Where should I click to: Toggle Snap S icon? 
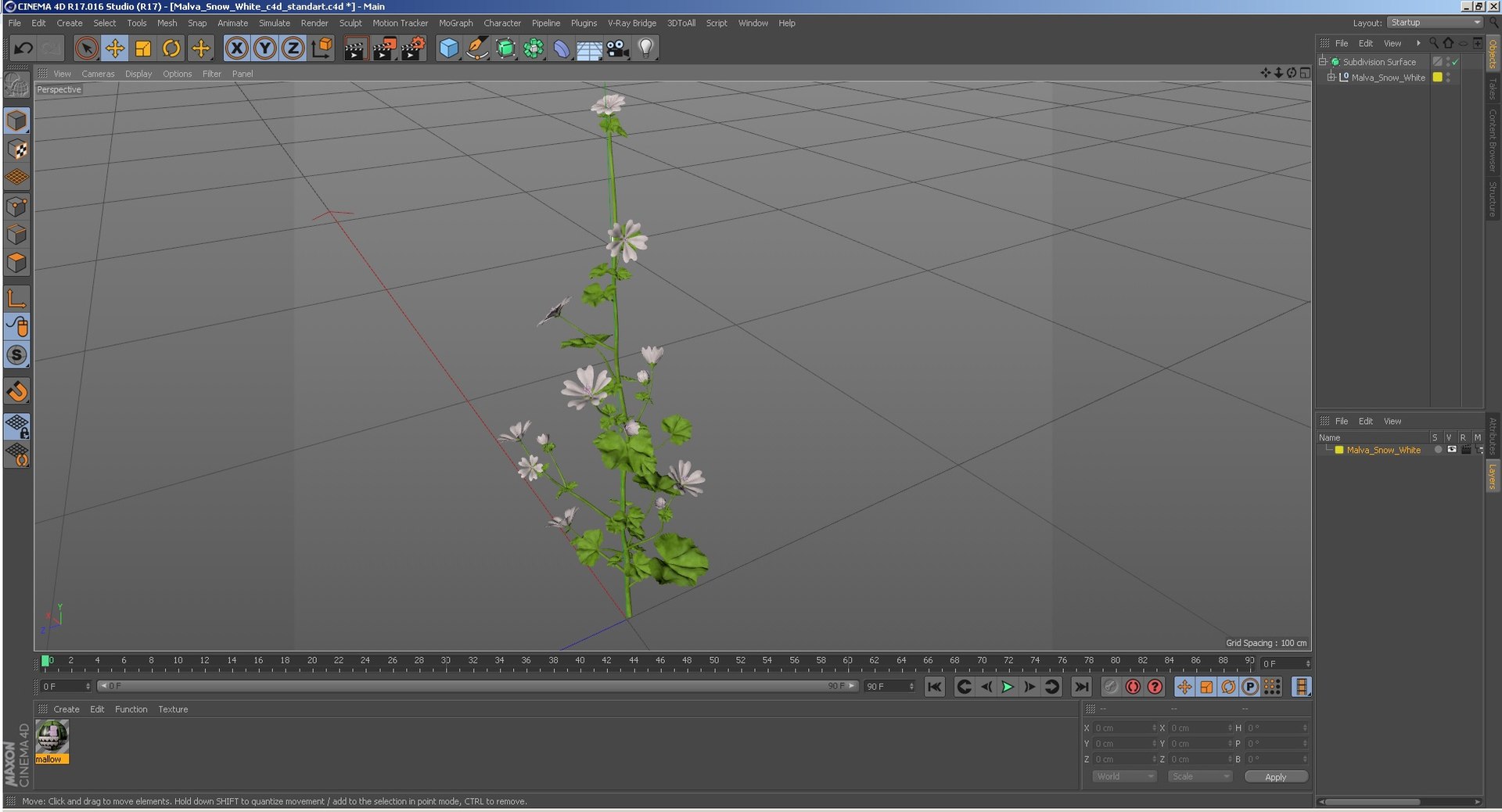(16, 354)
